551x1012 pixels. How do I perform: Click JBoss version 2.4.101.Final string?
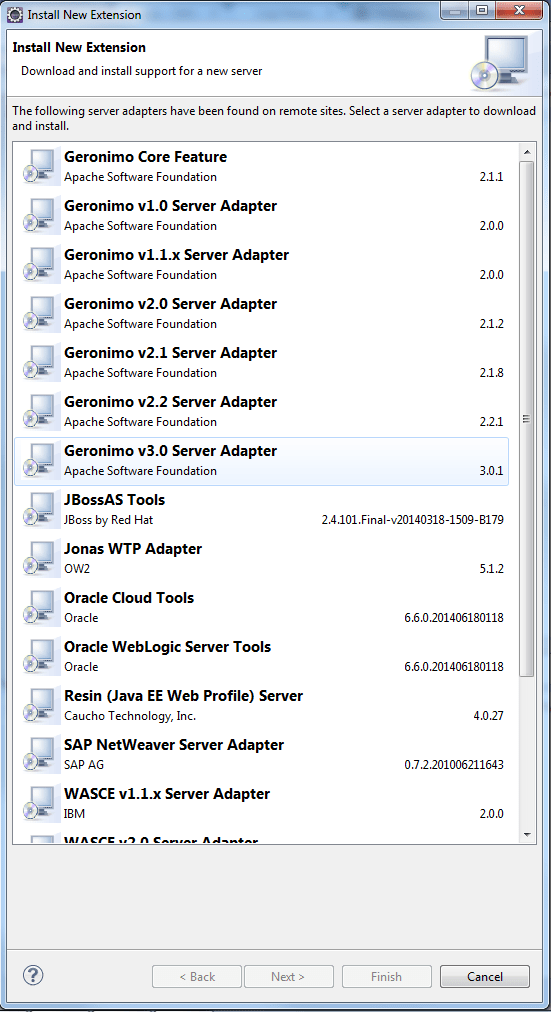412,520
